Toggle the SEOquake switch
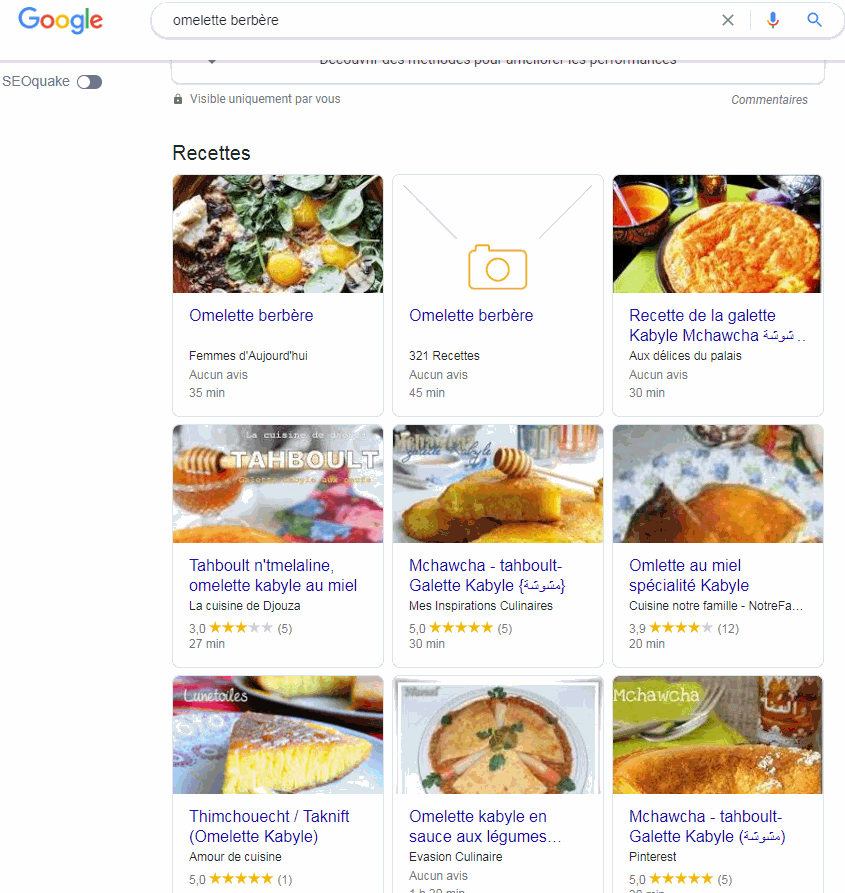Screen dimensions: 845x893 click(x=89, y=82)
